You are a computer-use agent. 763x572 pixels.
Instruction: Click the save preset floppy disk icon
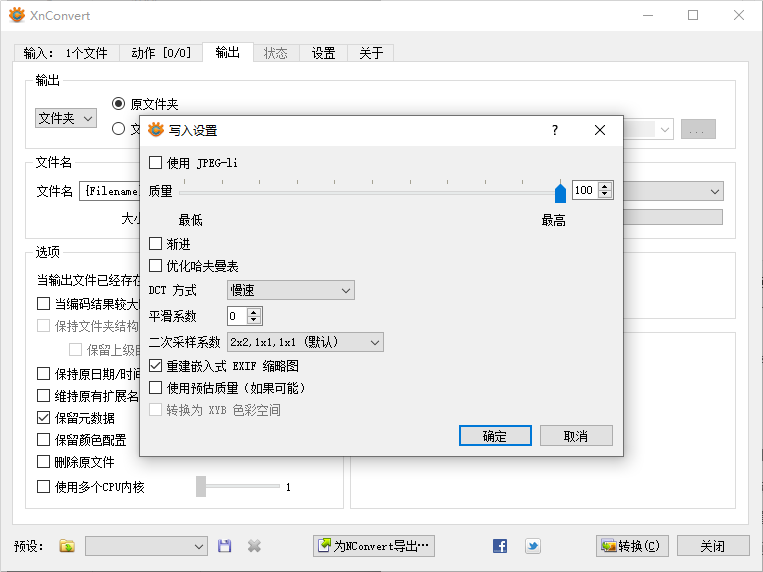coord(224,546)
